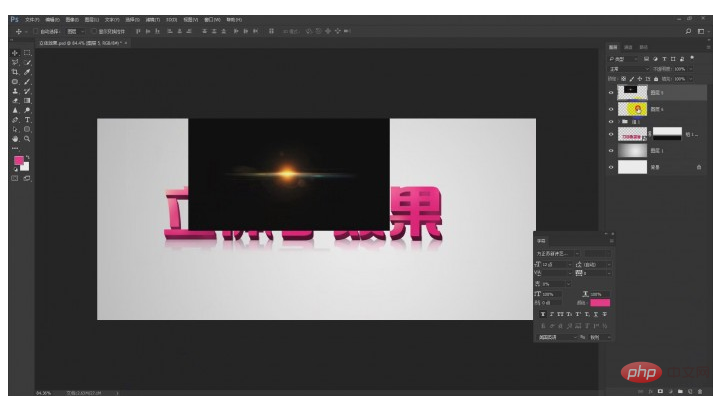
Task: Select the 图层 5 layer thumbnail
Action: pos(632,93)
